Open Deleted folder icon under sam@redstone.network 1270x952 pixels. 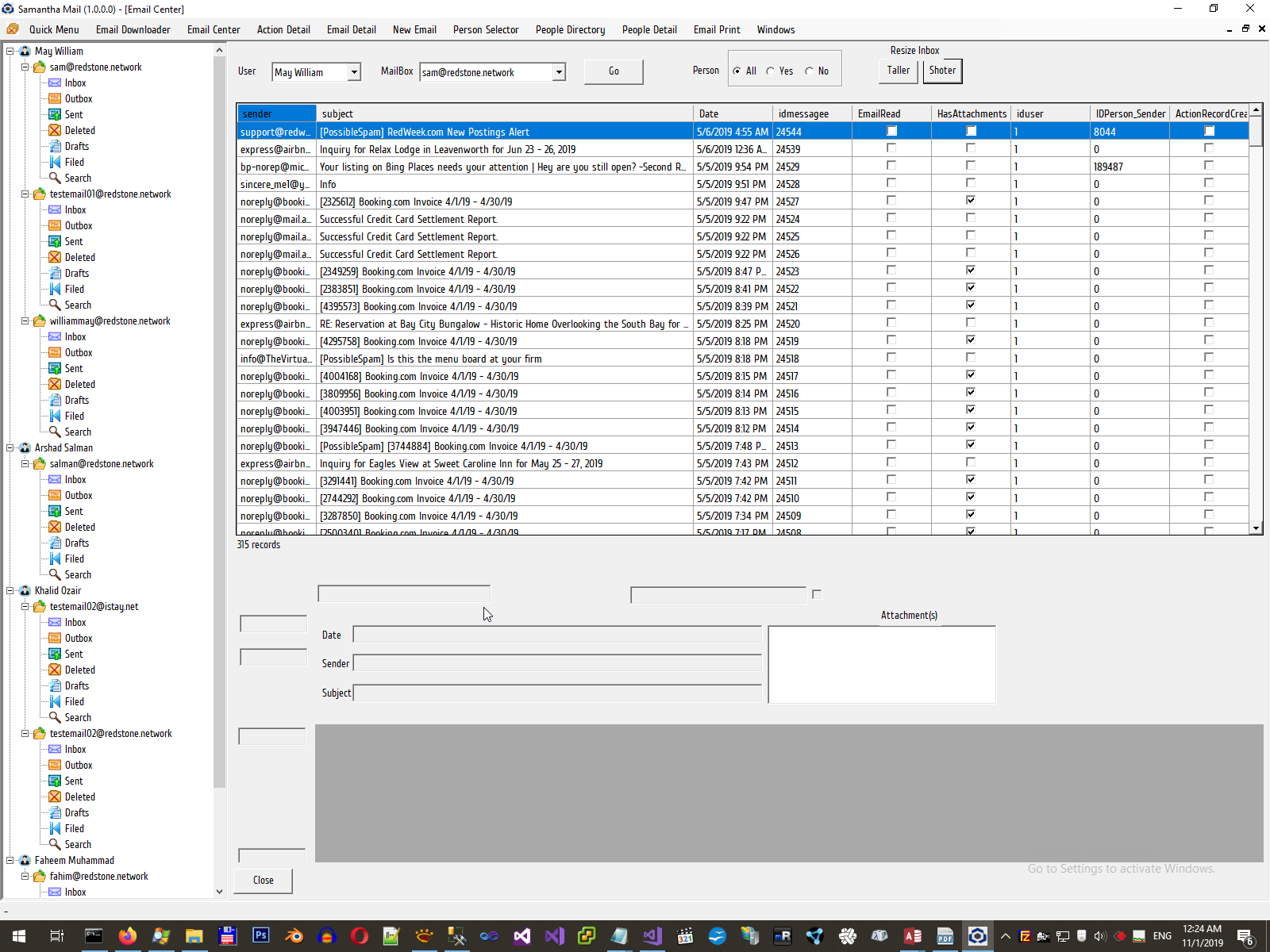(x=55, y=130)
